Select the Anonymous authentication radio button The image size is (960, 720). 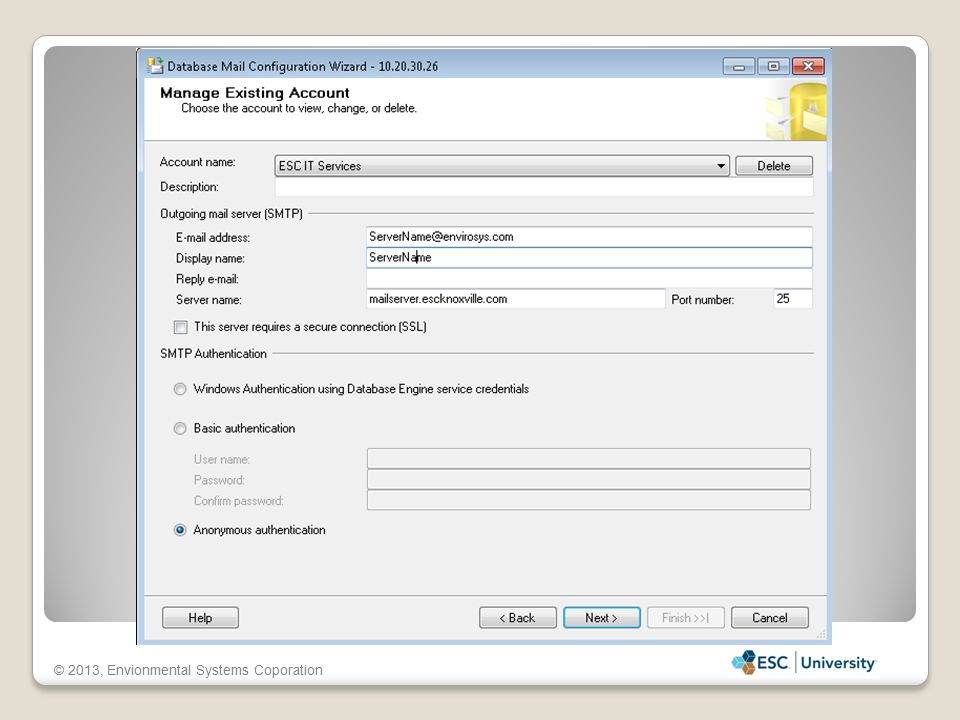(180, 530)
